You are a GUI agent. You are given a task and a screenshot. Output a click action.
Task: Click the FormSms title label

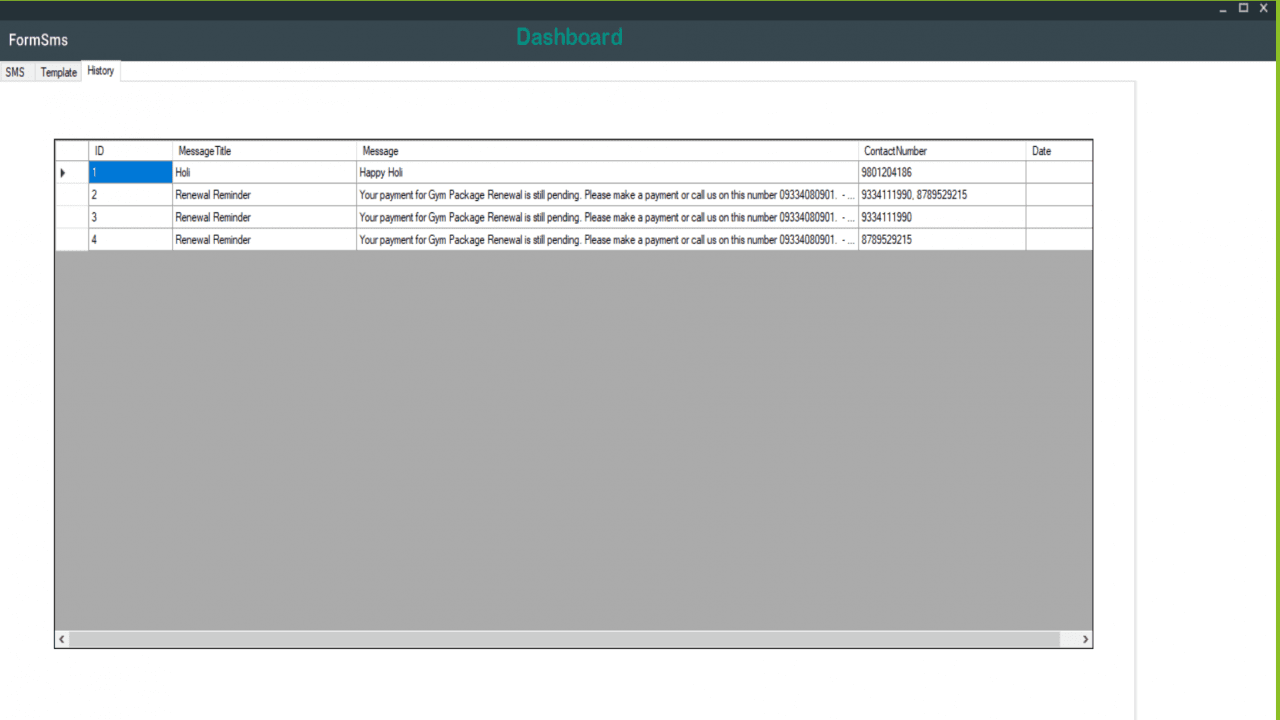[38, 40]
